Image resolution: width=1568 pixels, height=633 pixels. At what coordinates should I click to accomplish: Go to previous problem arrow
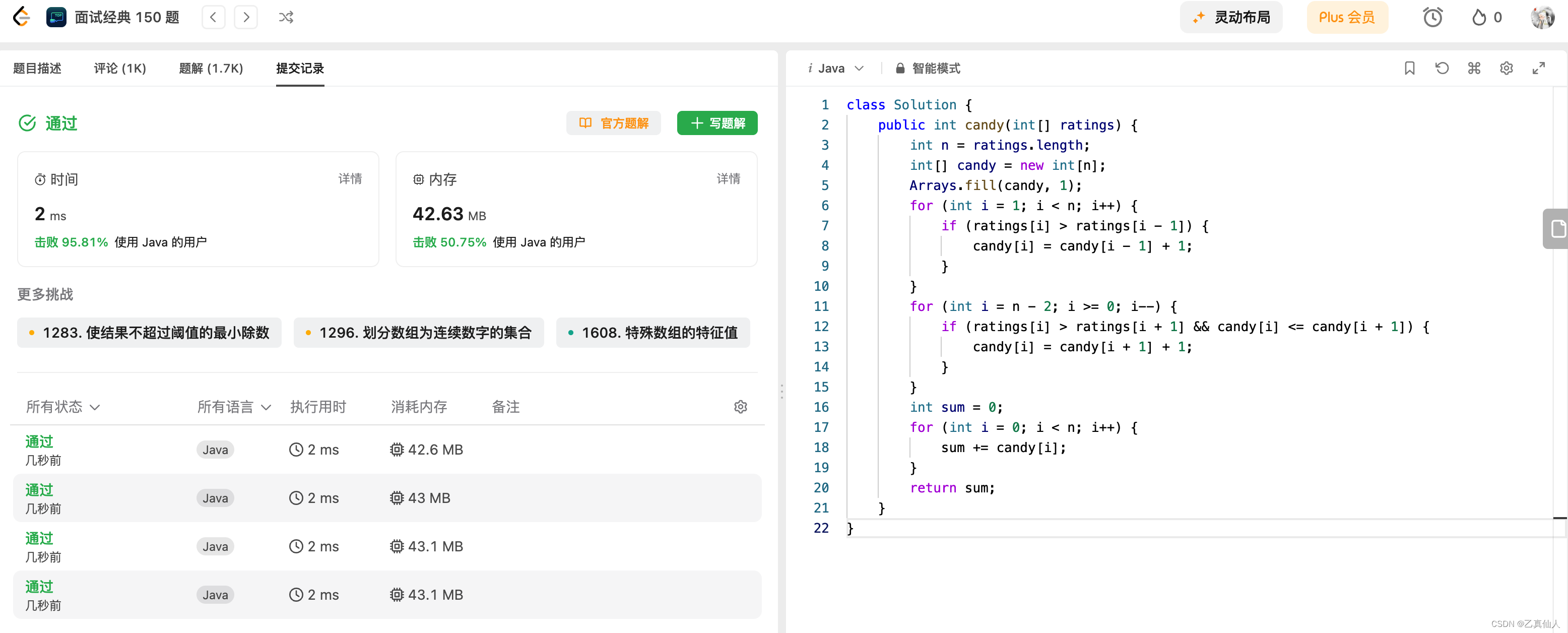click(x=213, y=17)
